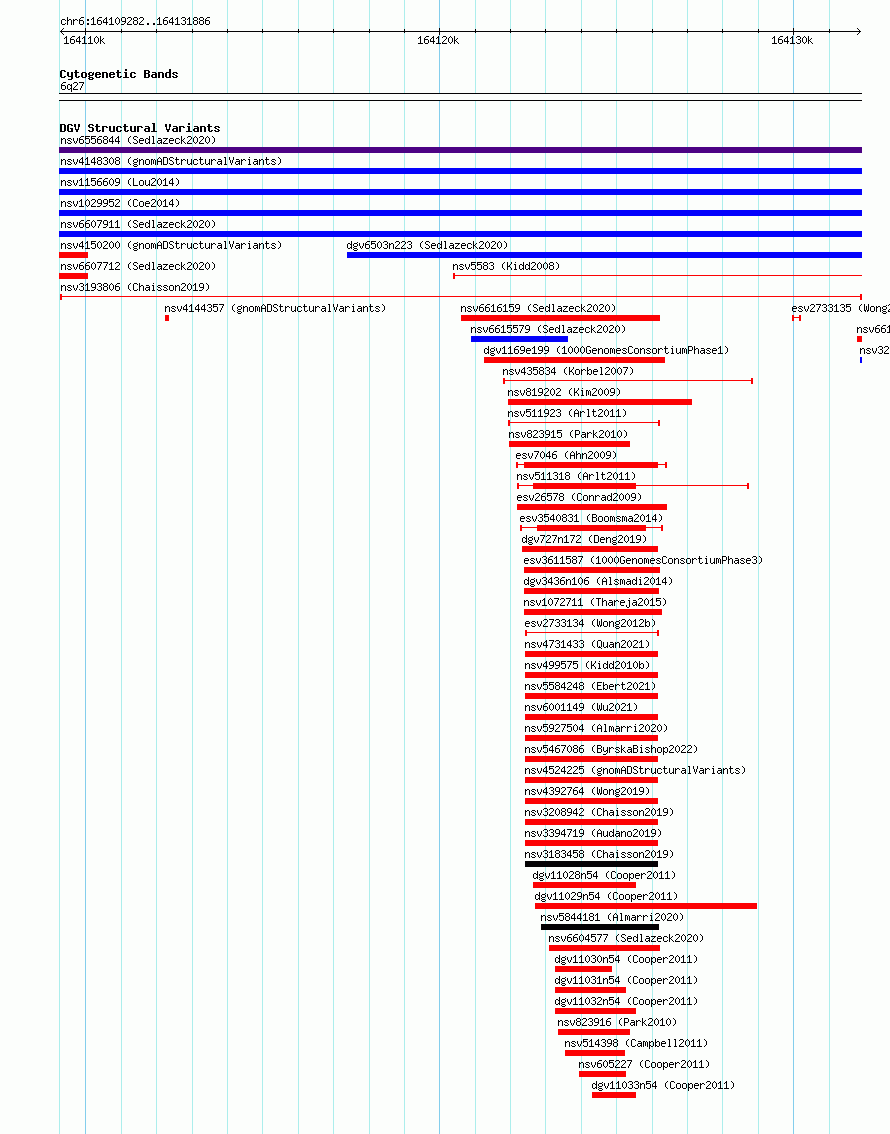Click dgv727n172 (Deng2019) label
Screen dimensions: 890x1134
pos(584,539)
